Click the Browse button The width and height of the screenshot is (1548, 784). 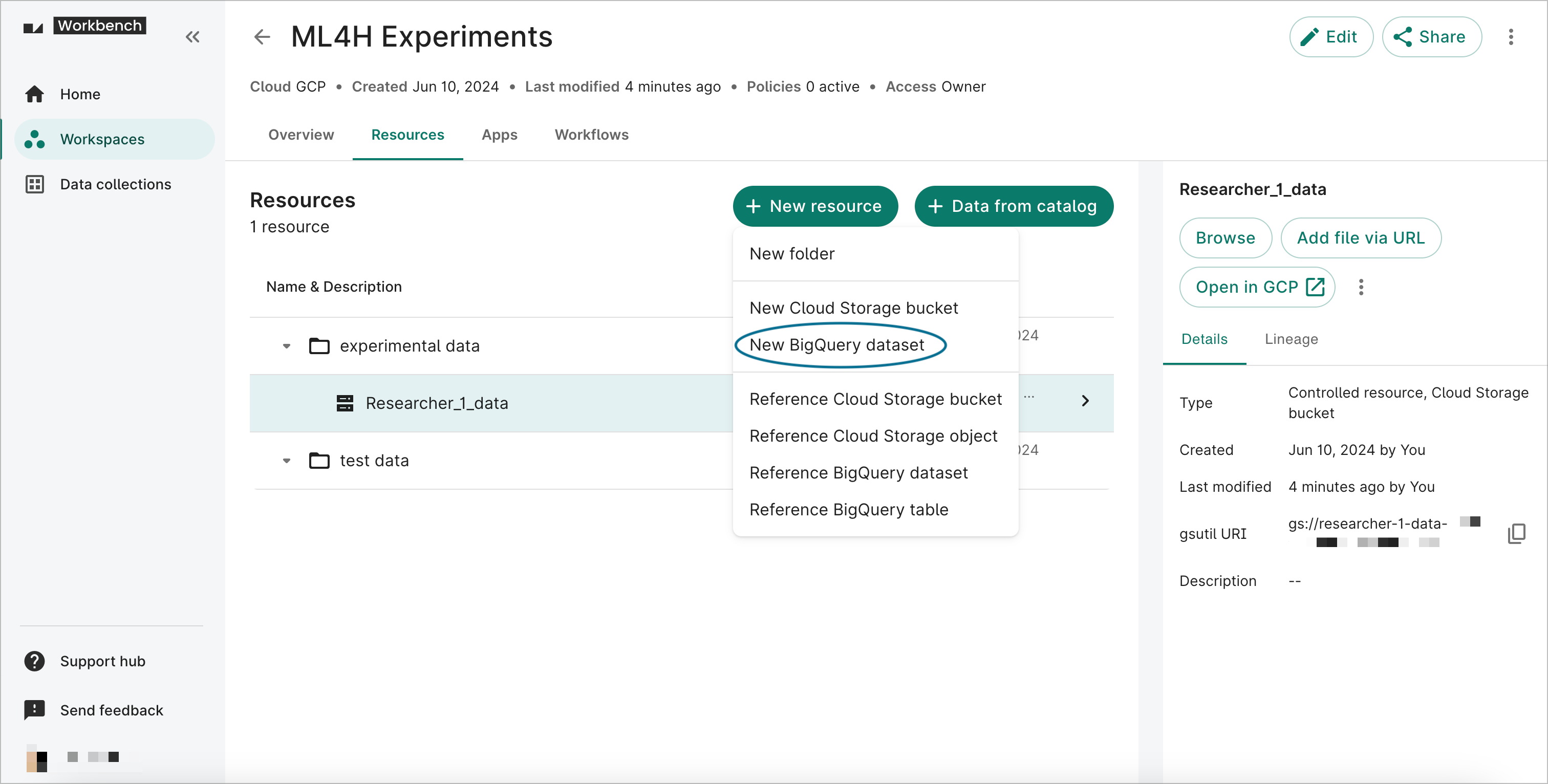(1225, 238)
